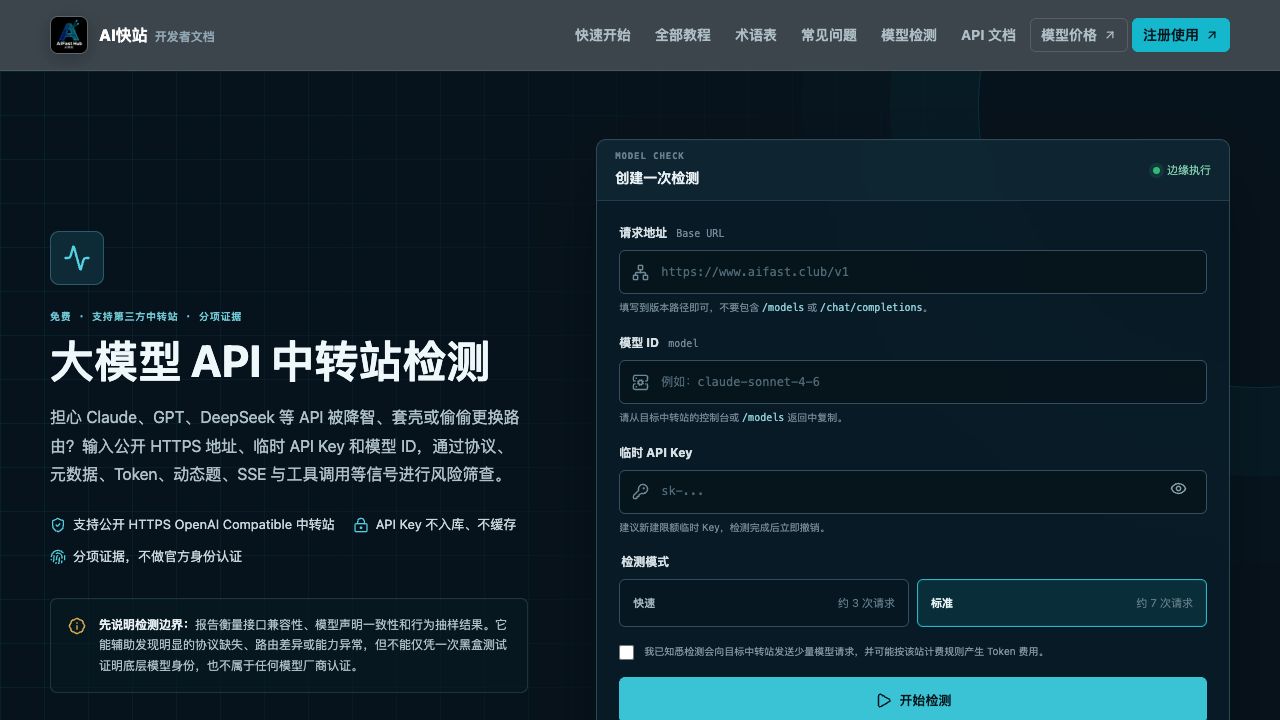Click the chip icon in model ID field
Screen dimensions: 1280x720
[640, 382]
